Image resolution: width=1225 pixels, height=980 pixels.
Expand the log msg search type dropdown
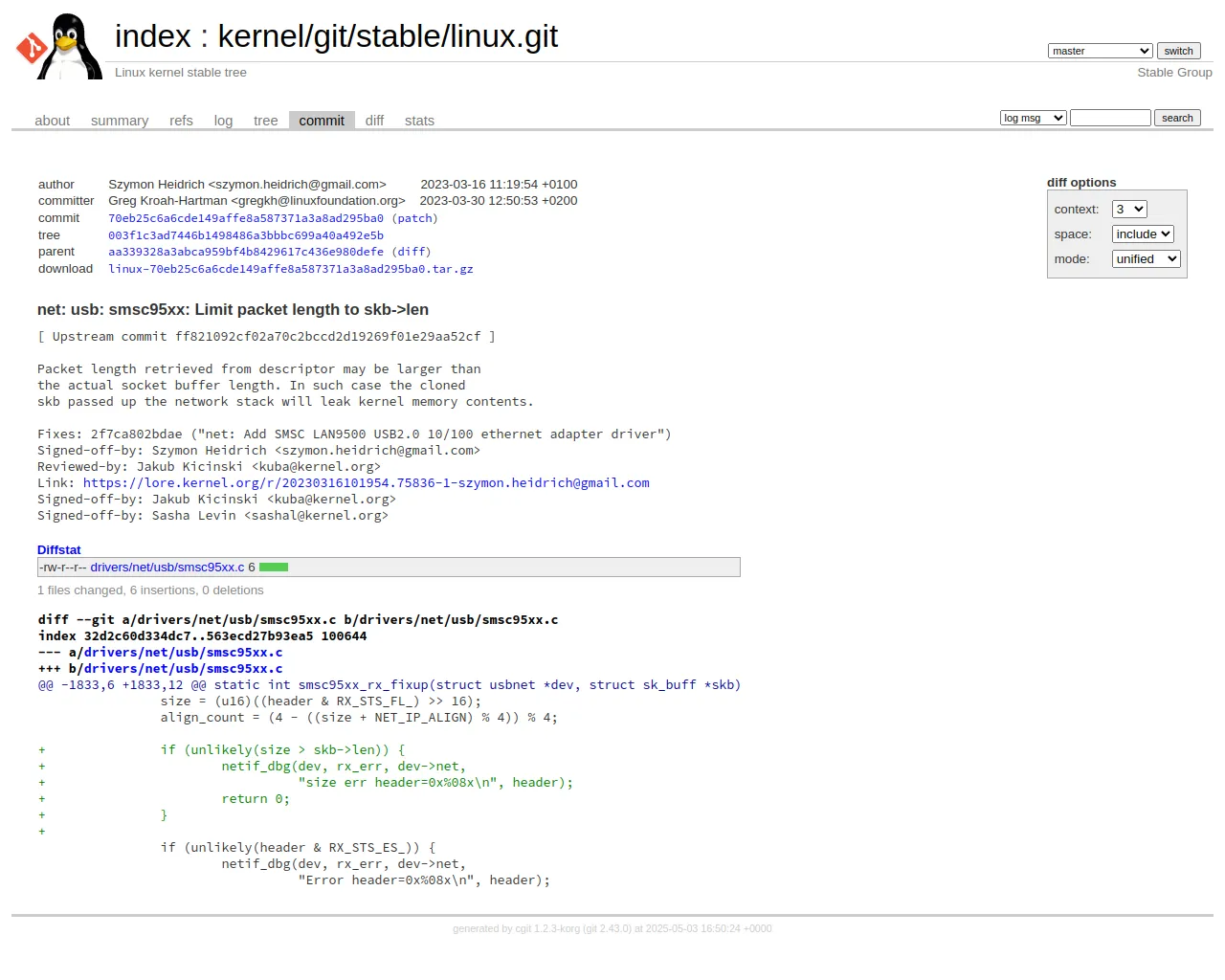pos(1033,118)
